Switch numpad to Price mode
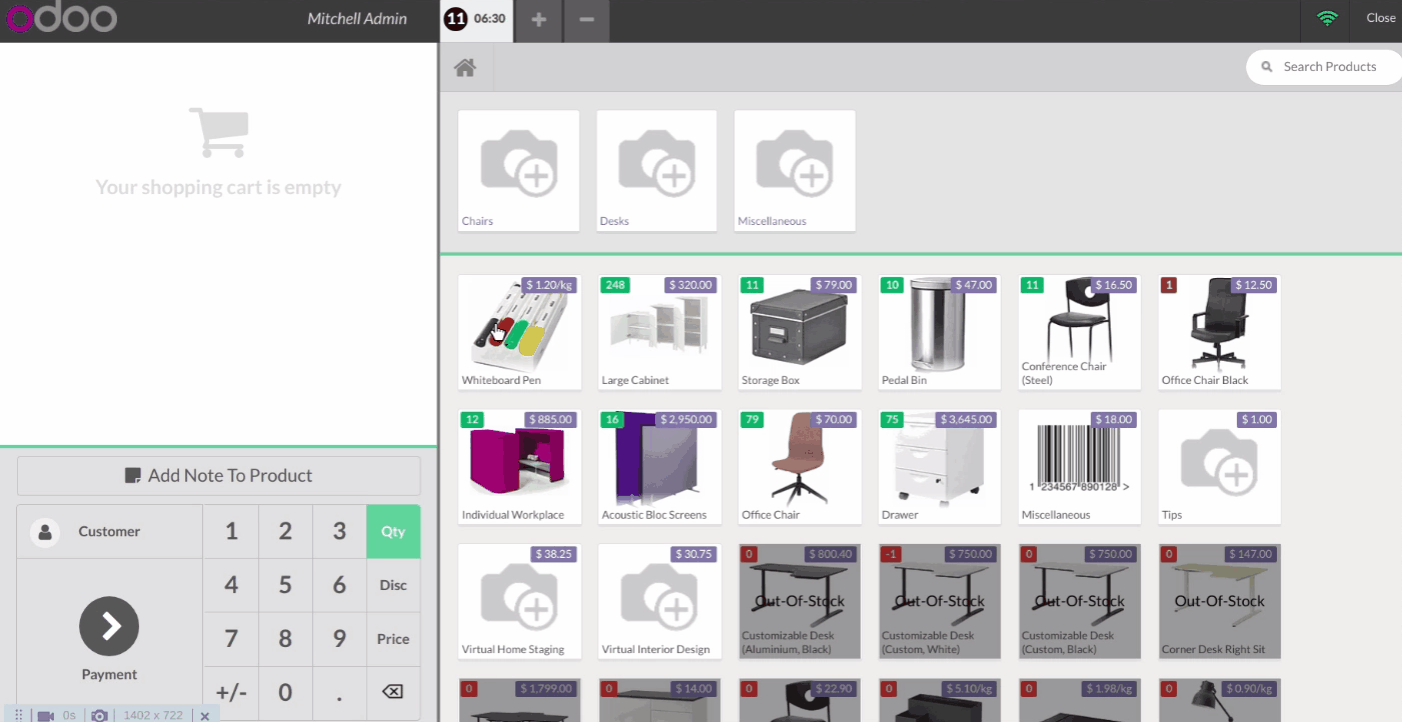Viewport: 1402px width, 722px height. click(x=393, y=639)
